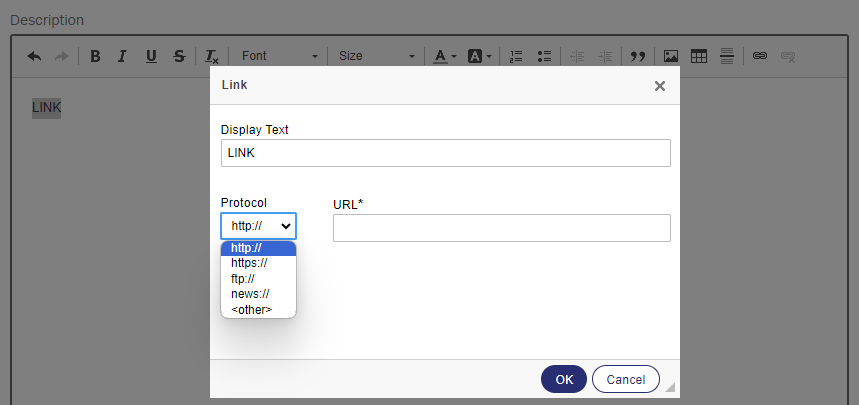The image size is (859, 405).
Task: Click the Undo arrow icon
Action: [34, 56]
